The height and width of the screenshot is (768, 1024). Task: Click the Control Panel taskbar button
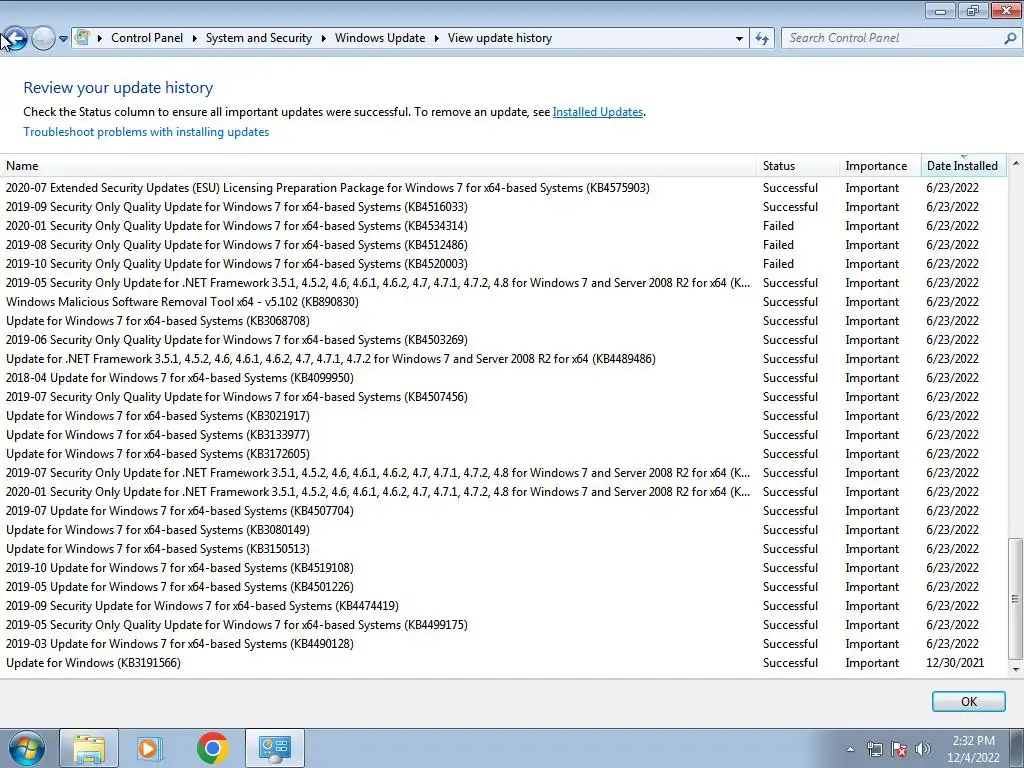[274, 748]
